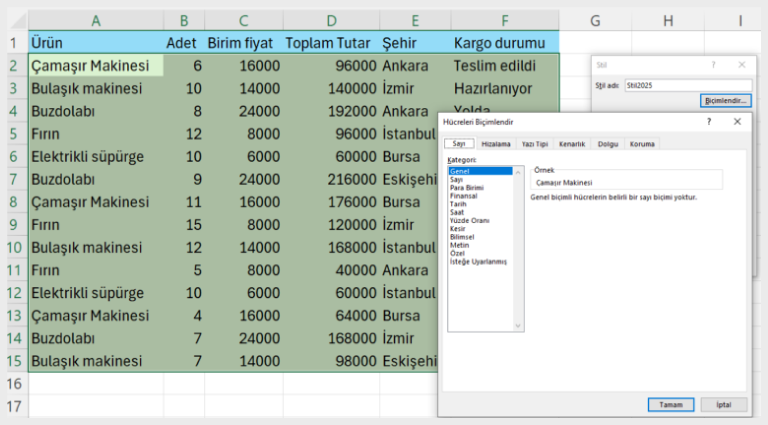Click the Biçimlendir... button in Stil dialog
This screenshot has height=425, width=768.
click(x=725, y=100)
